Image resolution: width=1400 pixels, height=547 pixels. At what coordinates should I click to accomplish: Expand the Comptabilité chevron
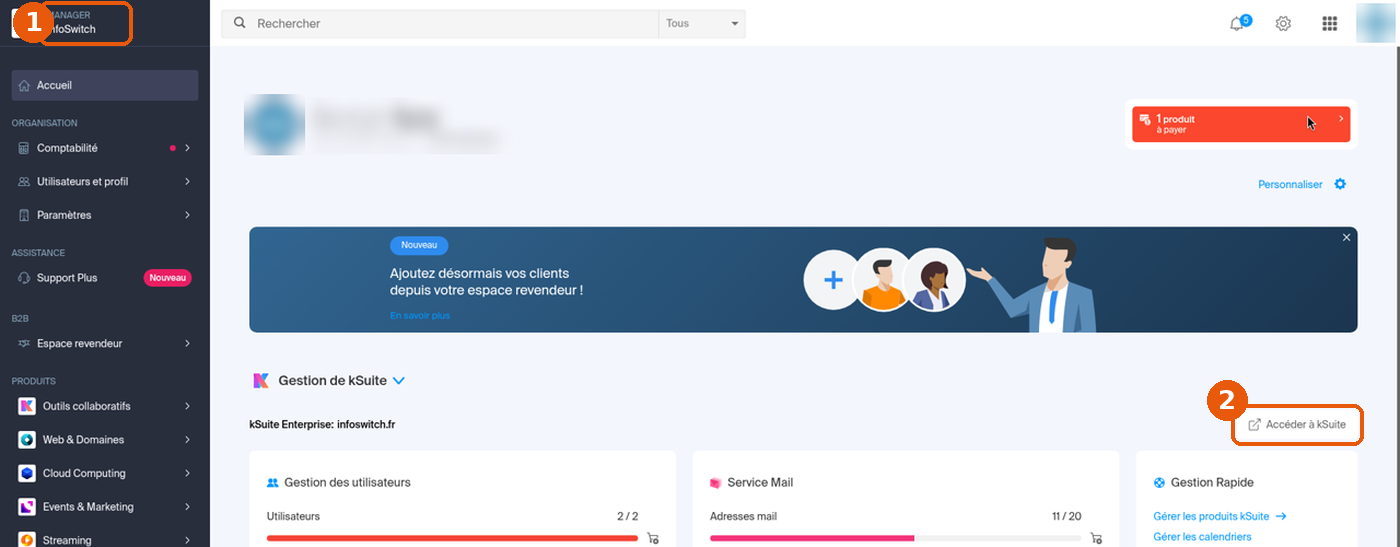click(x=187, y=148)
